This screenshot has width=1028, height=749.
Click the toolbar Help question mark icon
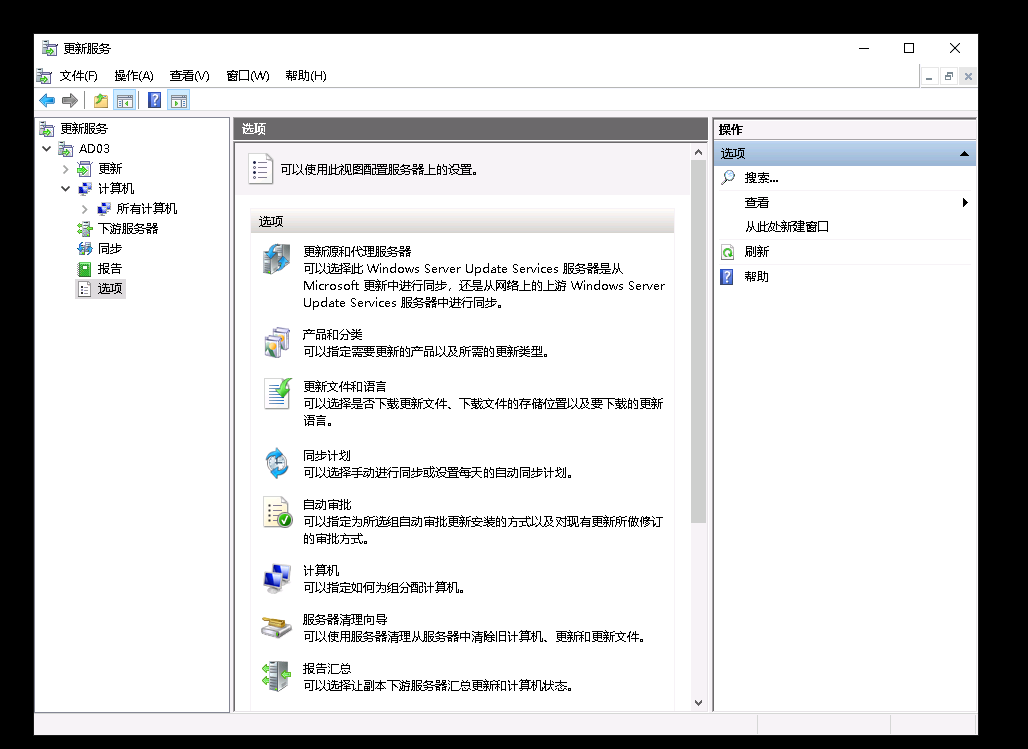tap(154, 100)
